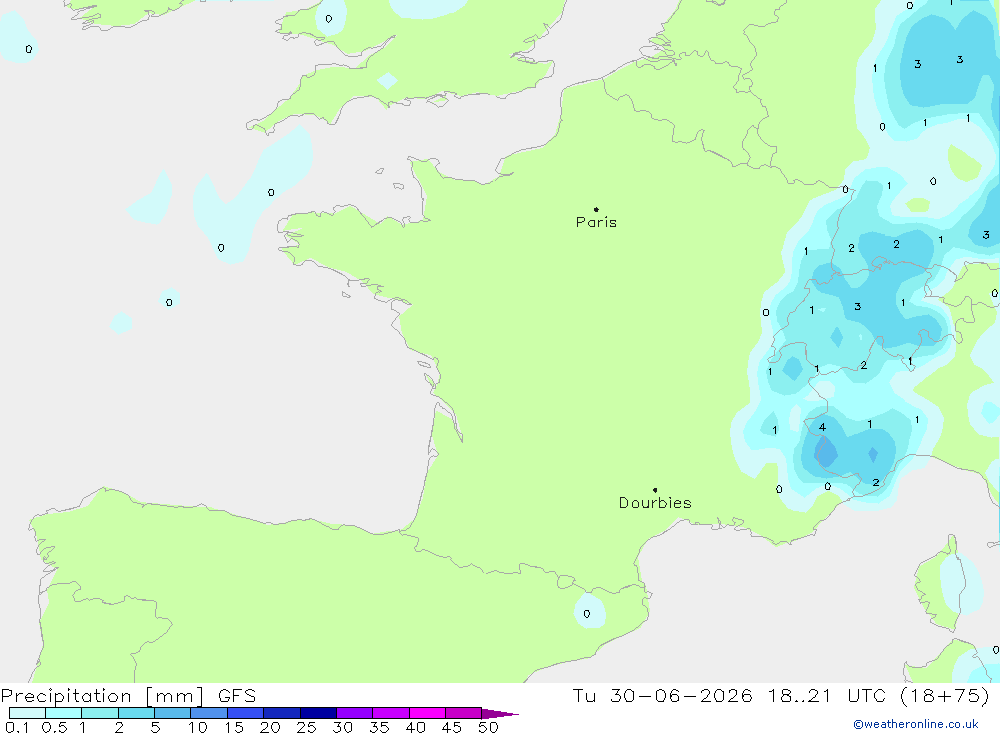
Task: Click the magenta legend swatch at 40
Action: 427,713
